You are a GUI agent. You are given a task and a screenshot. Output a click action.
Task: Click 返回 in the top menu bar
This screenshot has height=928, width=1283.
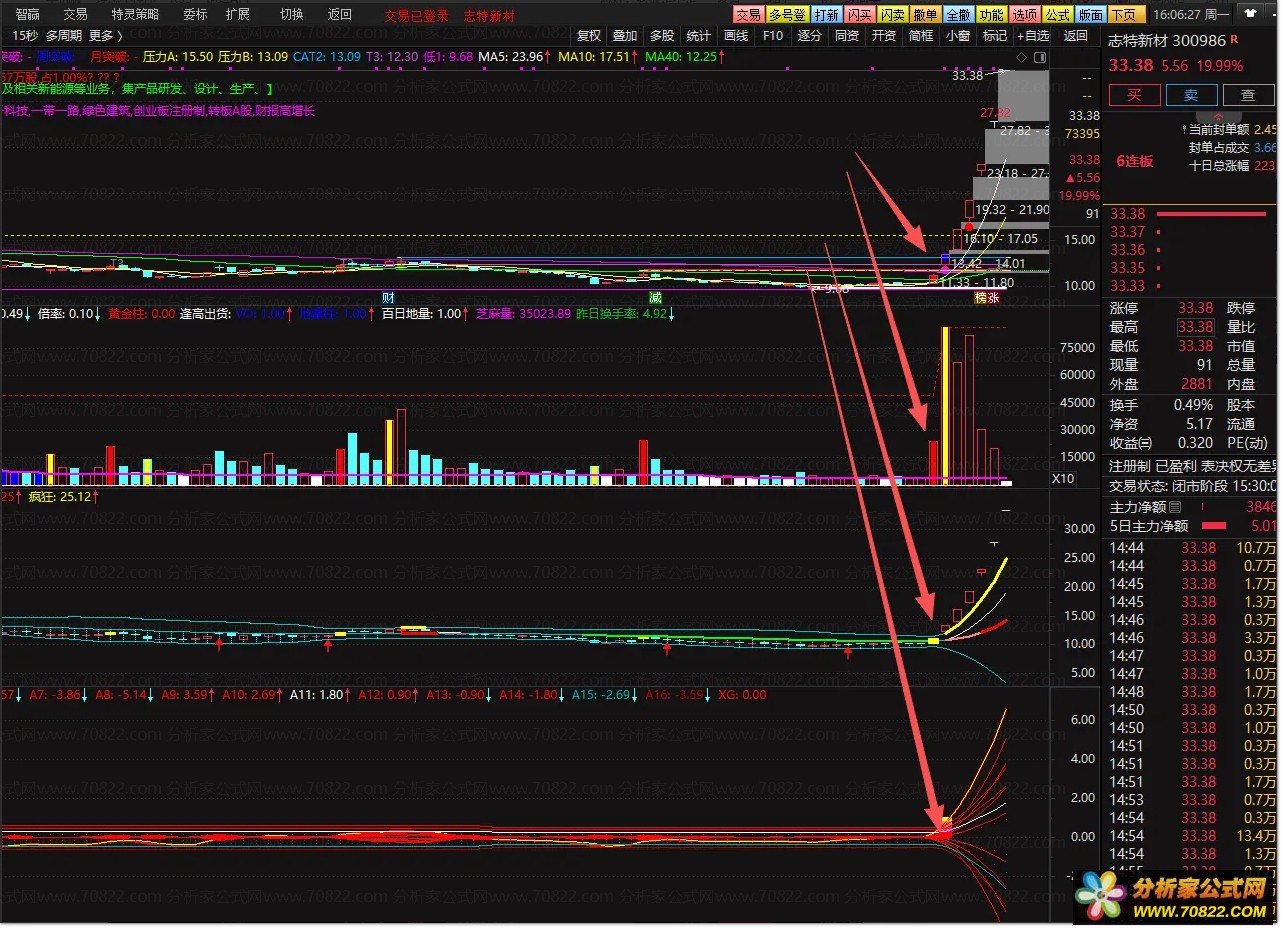(x=340, y=15)
